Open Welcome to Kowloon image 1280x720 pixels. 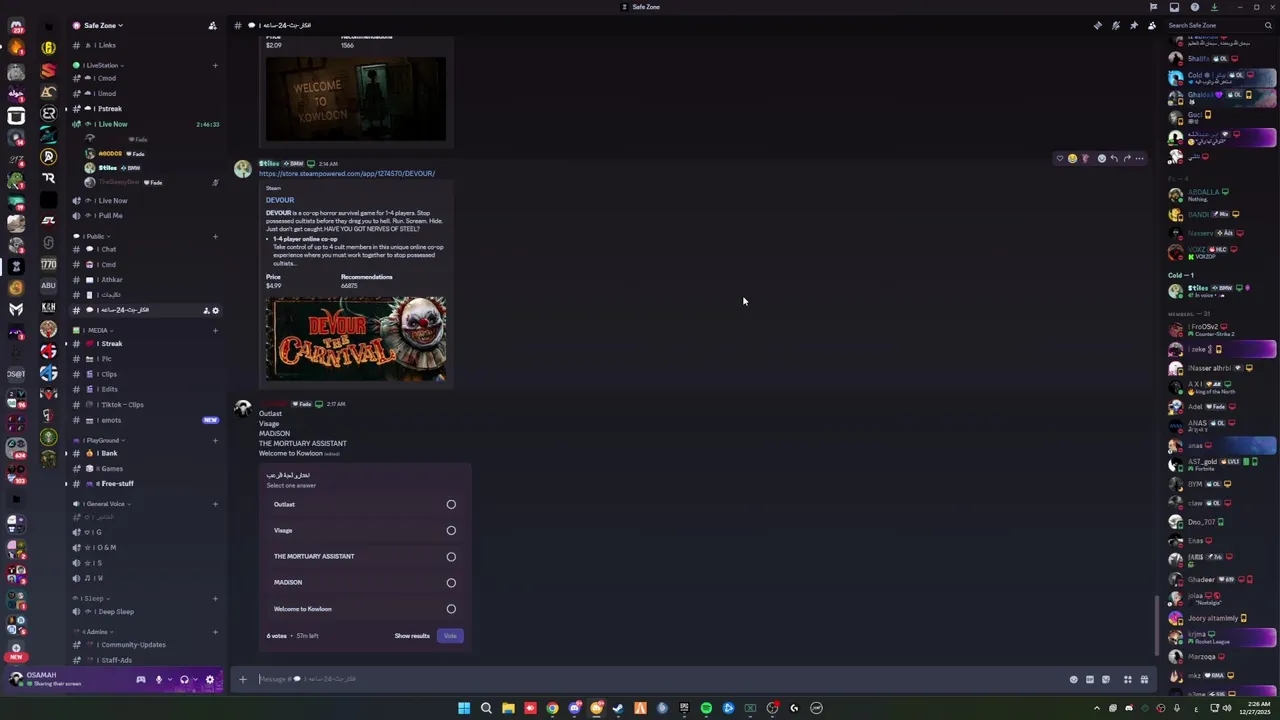356,98
